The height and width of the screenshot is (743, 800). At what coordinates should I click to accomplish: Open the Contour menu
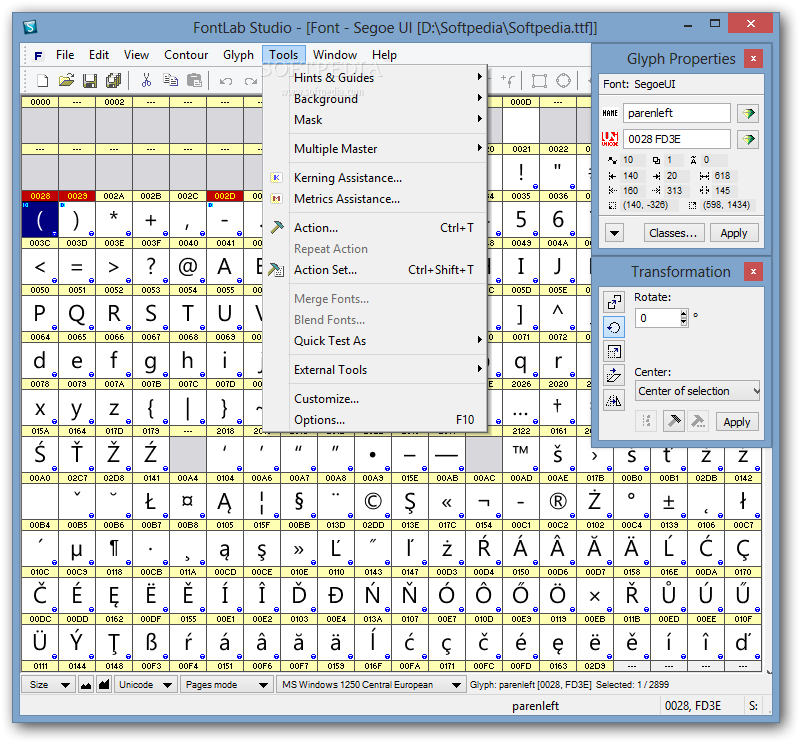186,55
